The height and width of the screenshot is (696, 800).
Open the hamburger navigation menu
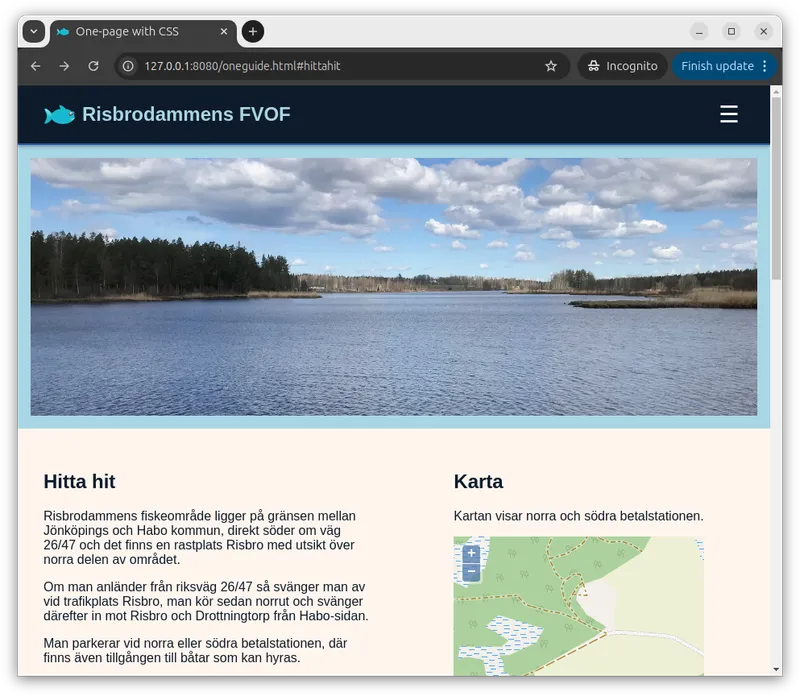[x=729, y=114]
